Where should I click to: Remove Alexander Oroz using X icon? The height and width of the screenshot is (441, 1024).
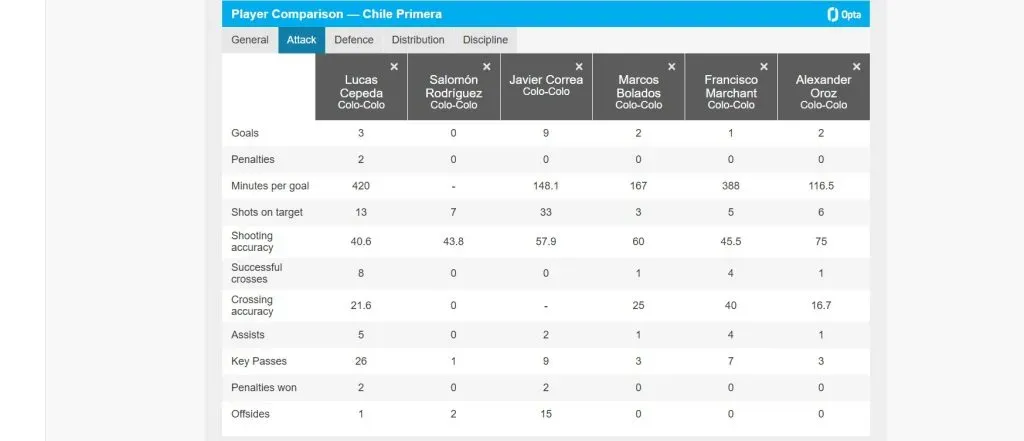857,67
